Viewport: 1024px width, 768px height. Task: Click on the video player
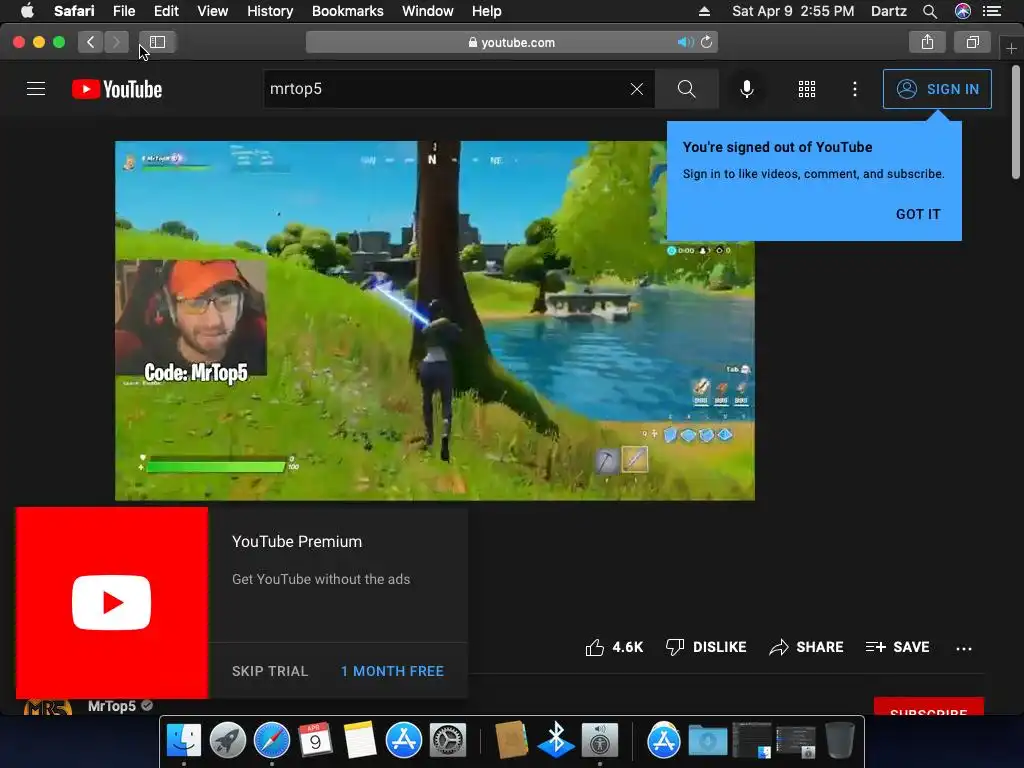[435, 321]
